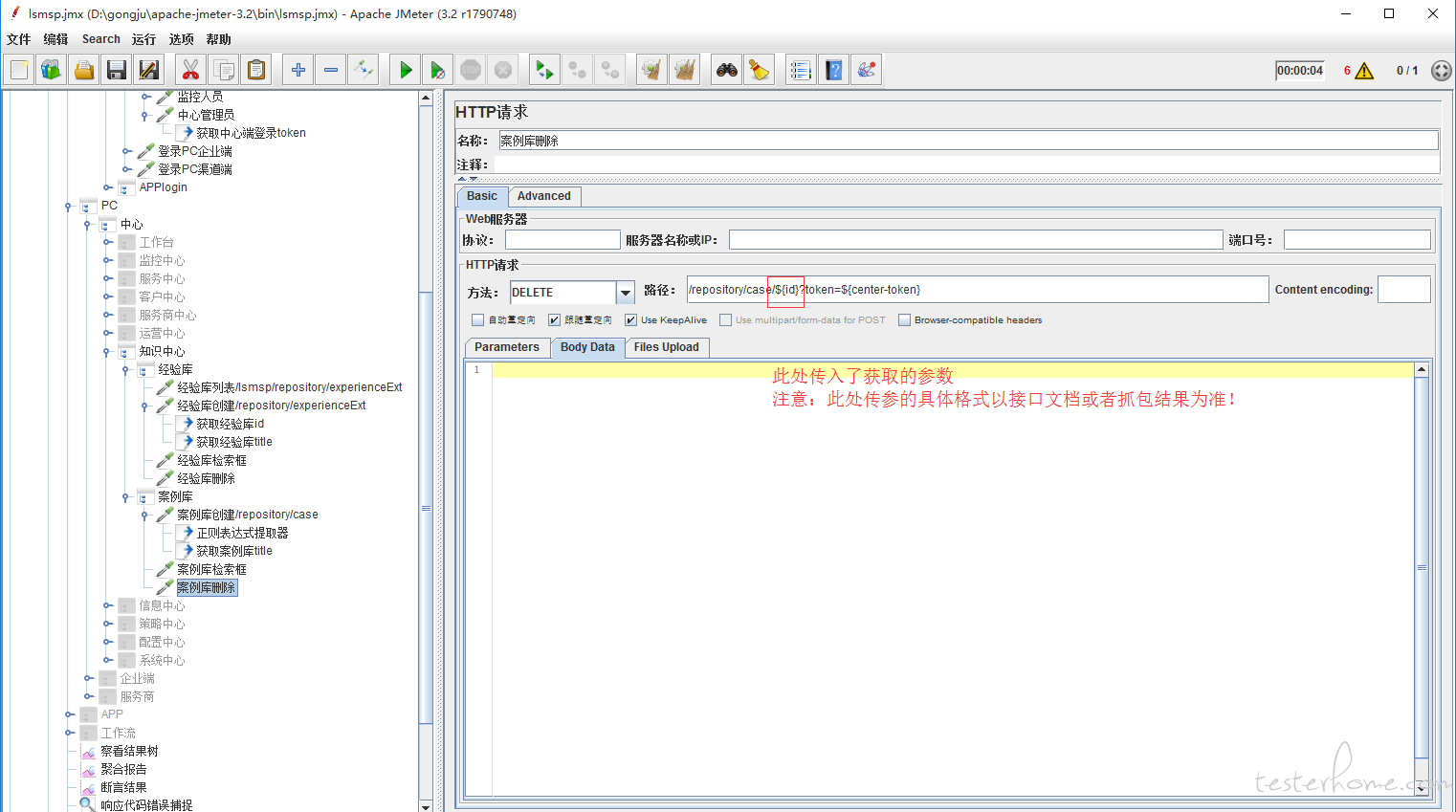The height and width of the screenshot is (812, 1456).
Task: Switch to the Advanced tab
Action: click(x=544, y=196)
